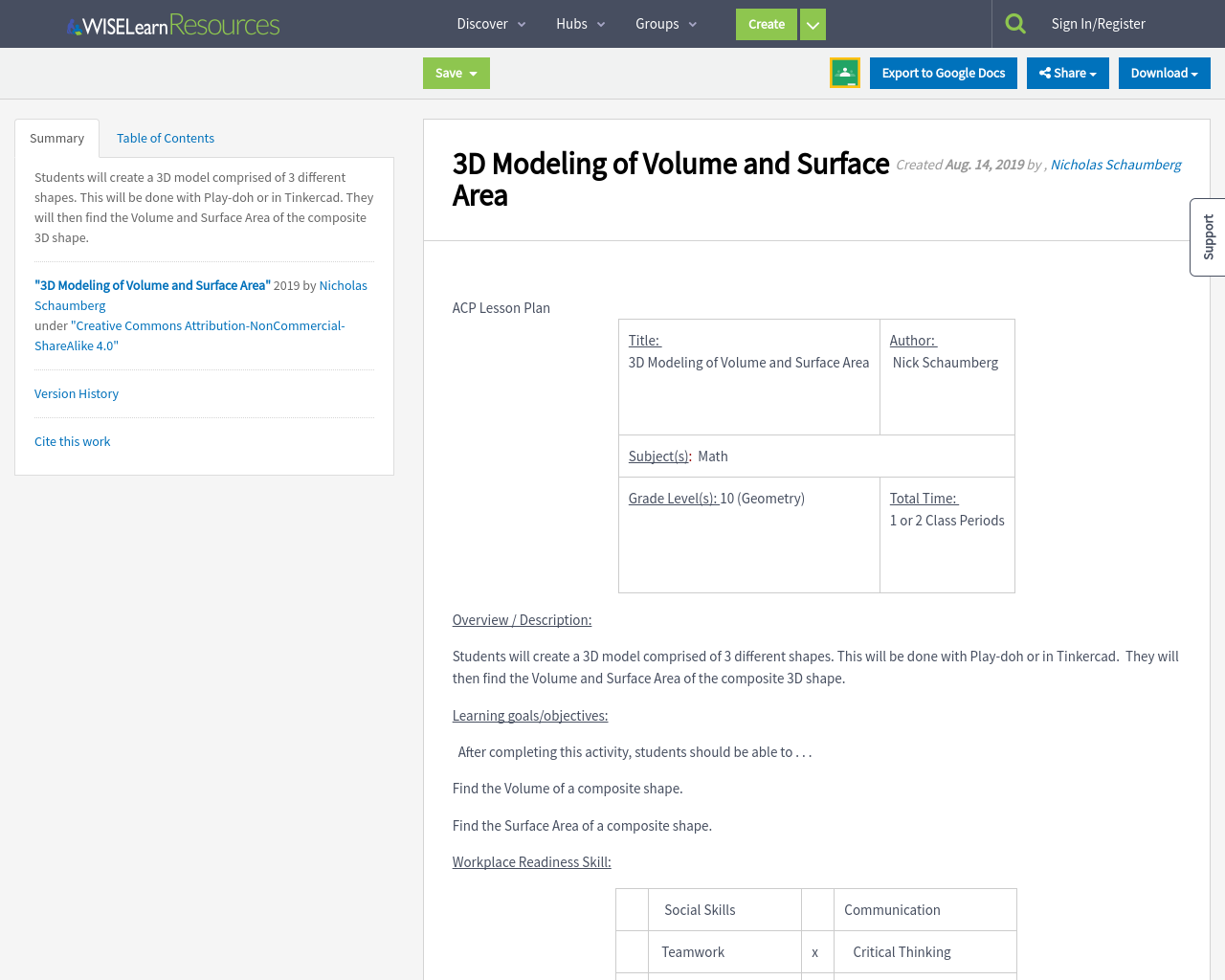
Task: Expand the Create button's dropdown arrow
Action: coord(812,24)
